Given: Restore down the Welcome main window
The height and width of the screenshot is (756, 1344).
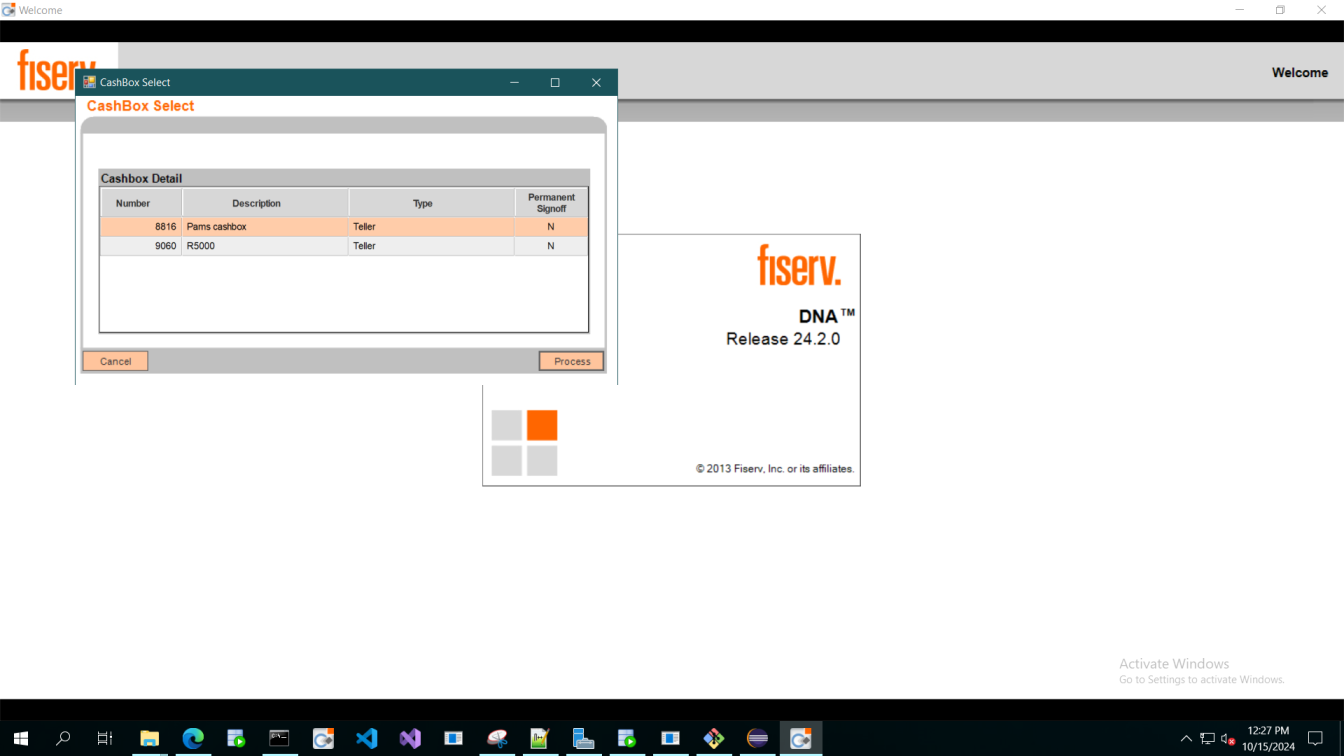Looking at the screenshot, I should (1280, 10).
